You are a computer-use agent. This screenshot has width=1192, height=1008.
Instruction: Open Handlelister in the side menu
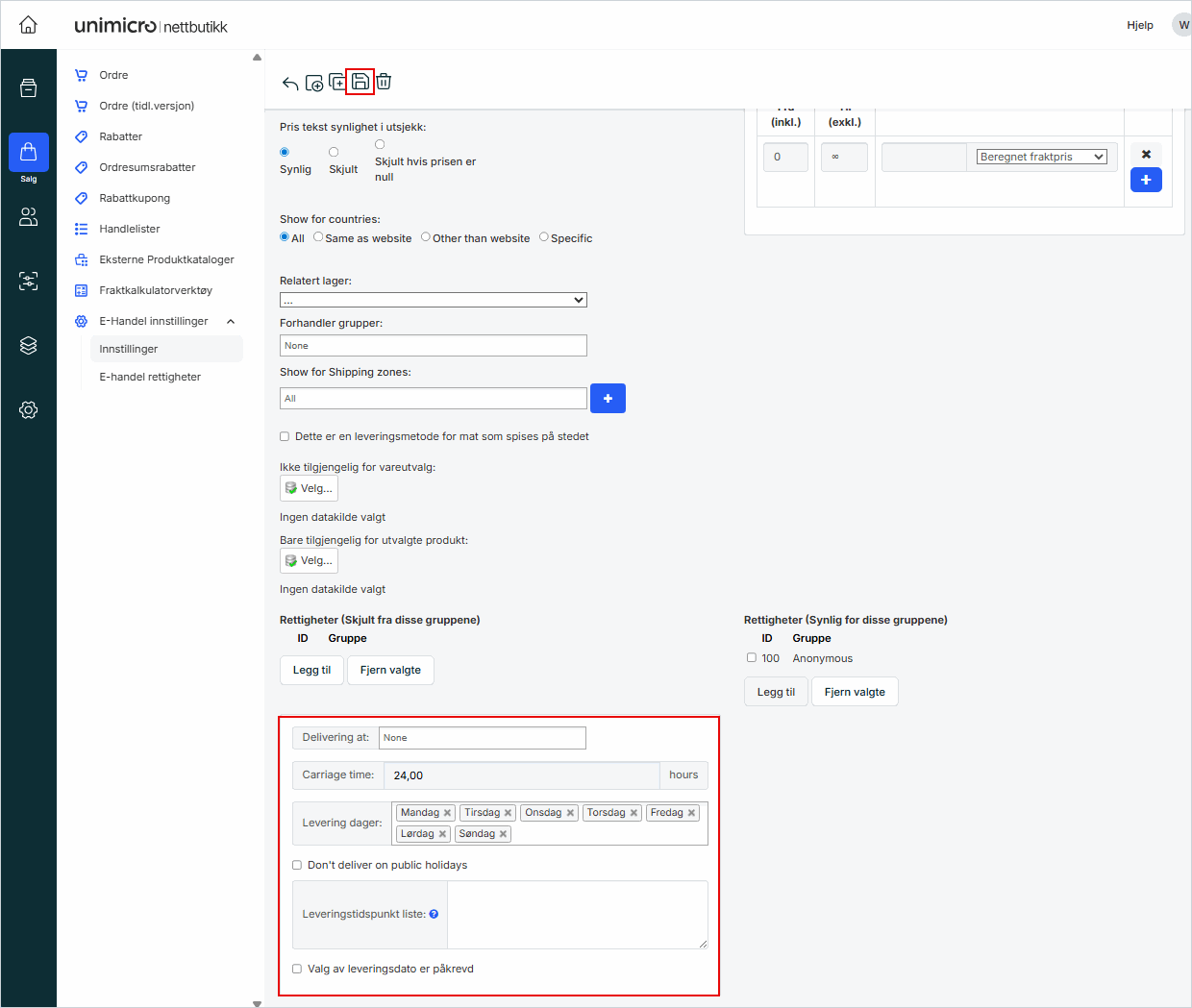130,229
